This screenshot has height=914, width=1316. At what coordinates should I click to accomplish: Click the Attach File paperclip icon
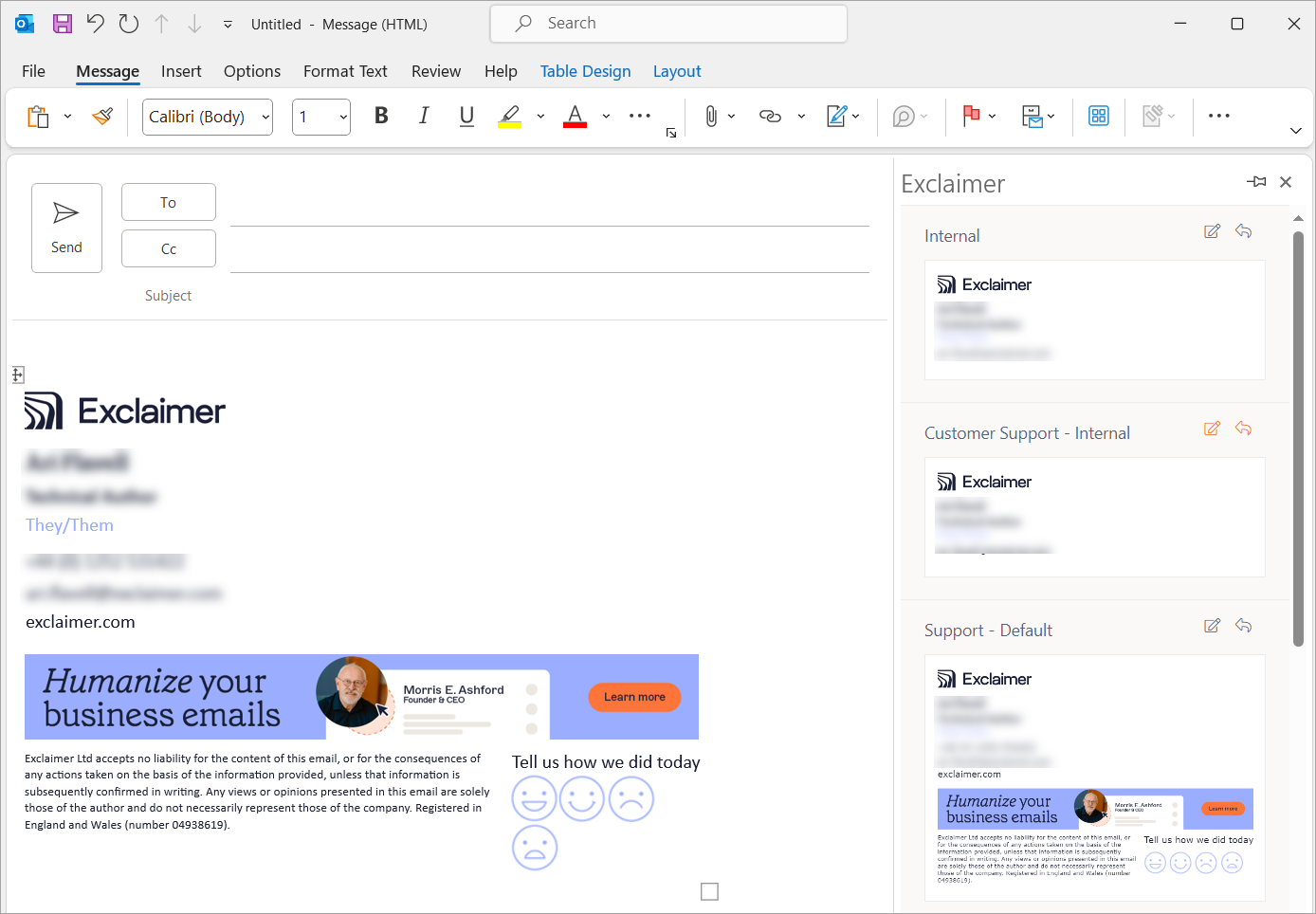(x=711, y=116)
